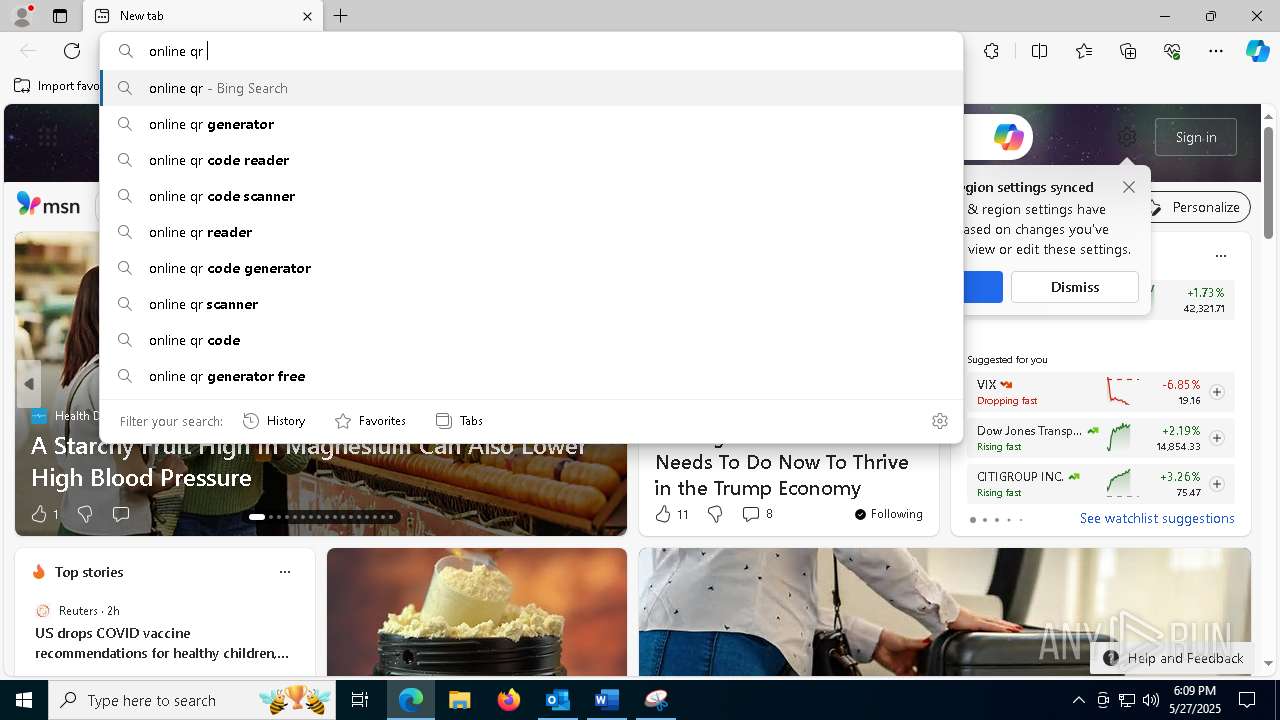Screen dimensions: 1280x720
Task: Close the New tab tab
Action: 307,16
